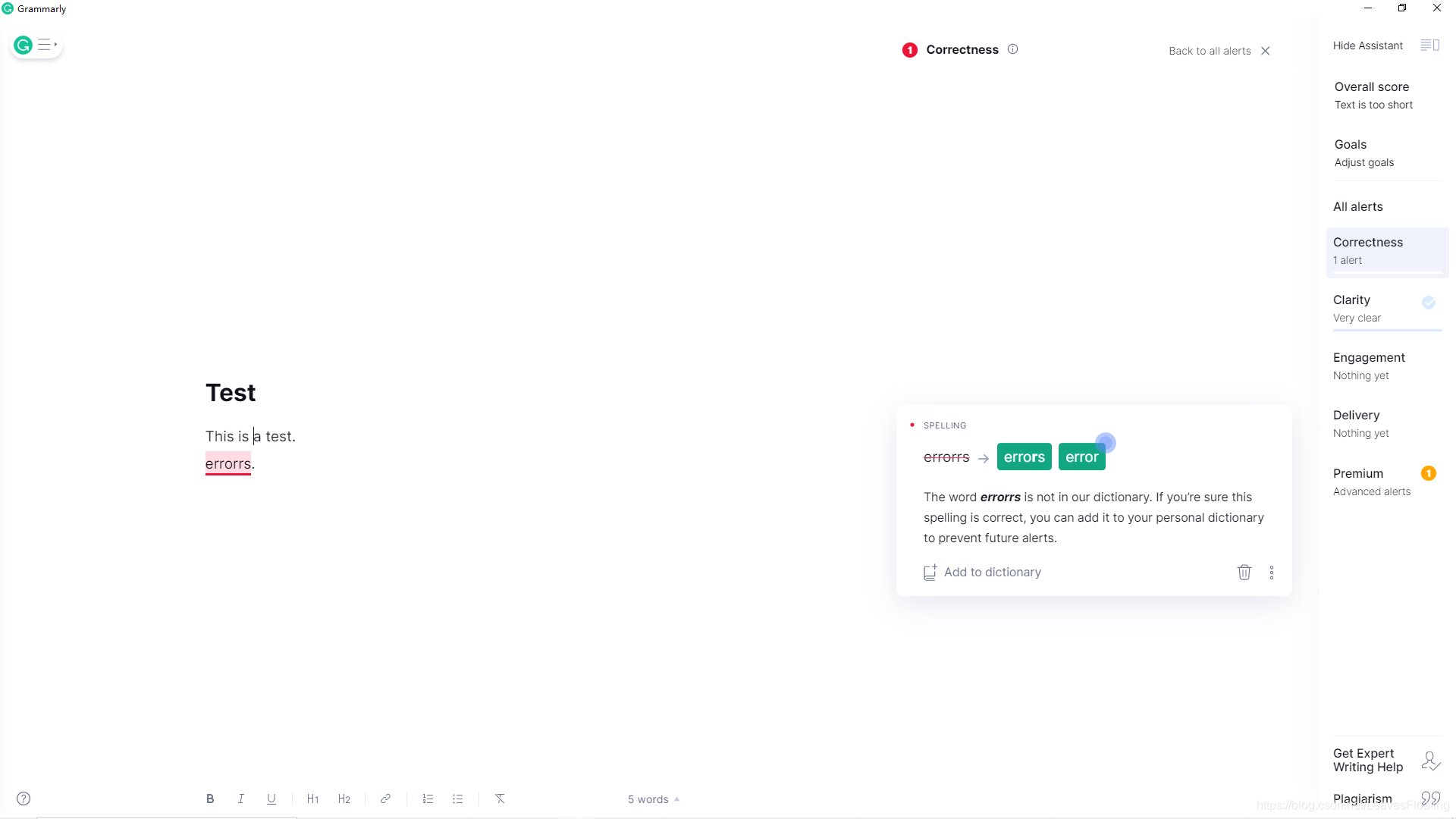
Task: Open more options on spelling card
Action: pos(1272,573)
